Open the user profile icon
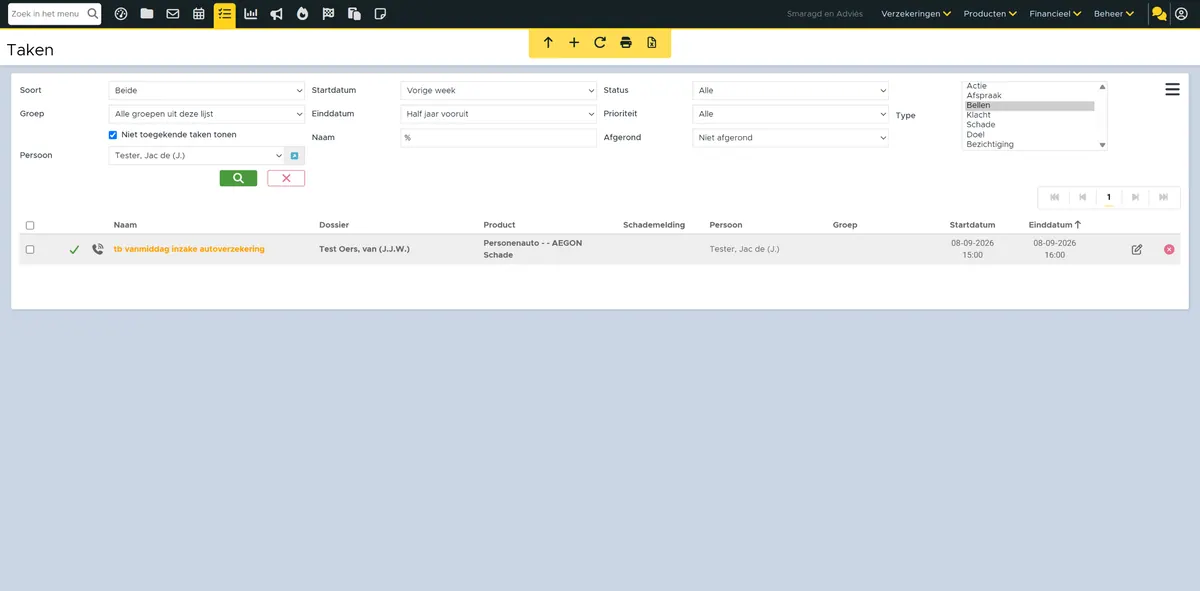Screen dimensions: 1200x591 (x=1182, y=14)
